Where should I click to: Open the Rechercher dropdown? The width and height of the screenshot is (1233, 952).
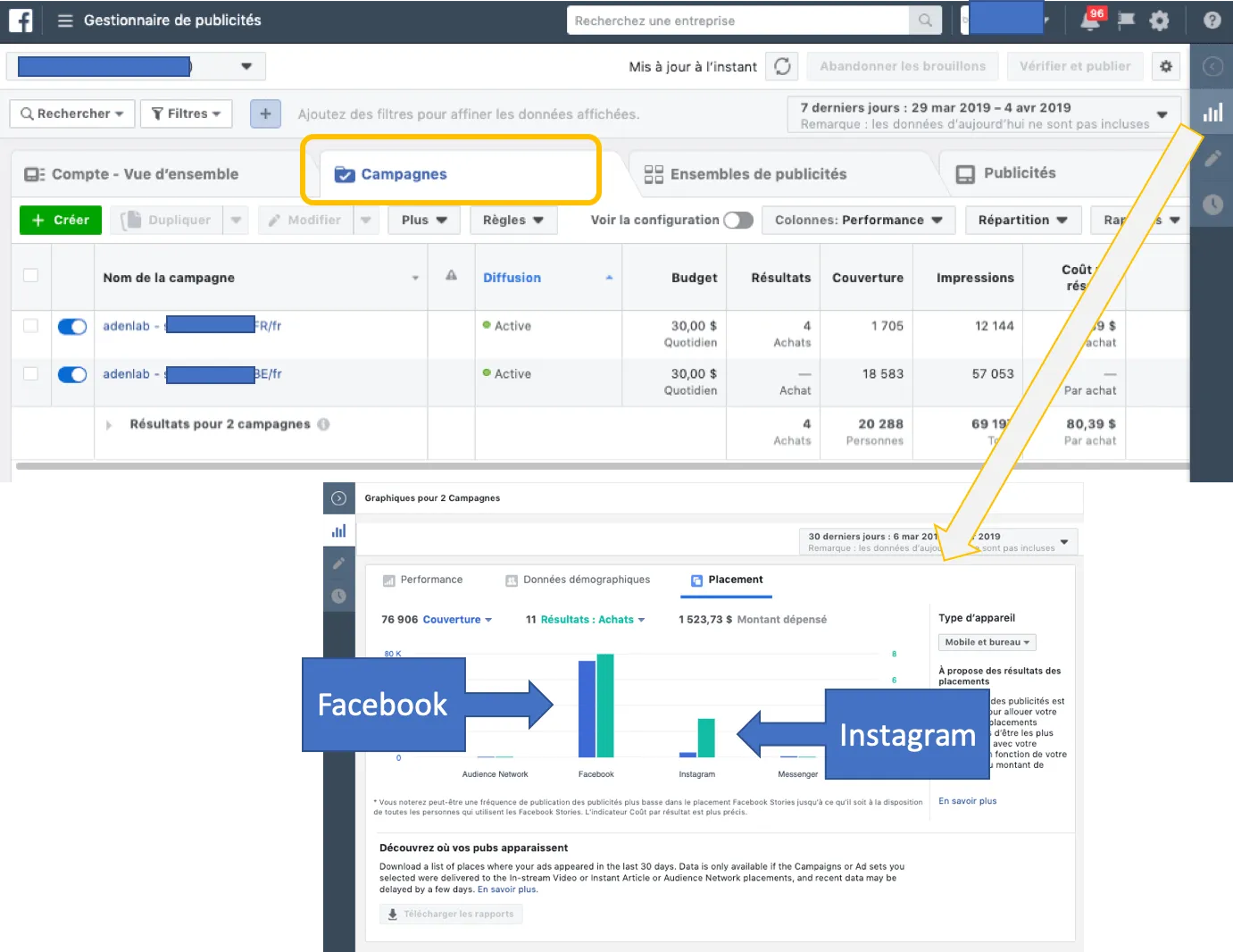[x=72, y=113]
